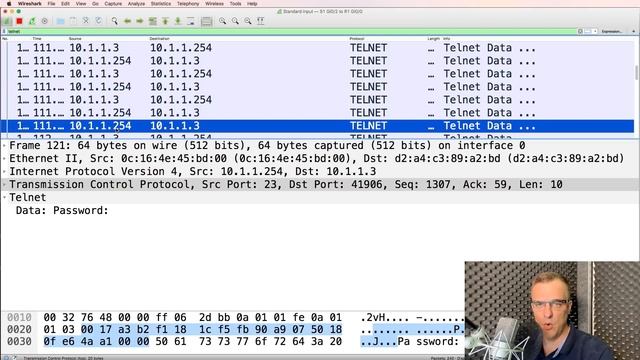Screen dimensions: 640x360
Task: Open capture options gear icon
Action: point(44,21)
